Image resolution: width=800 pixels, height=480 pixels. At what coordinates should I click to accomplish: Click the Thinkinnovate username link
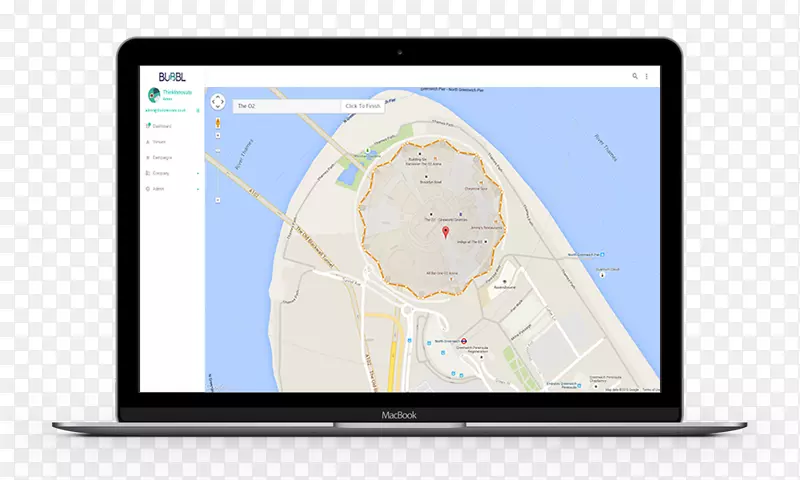tap(177, 92)
